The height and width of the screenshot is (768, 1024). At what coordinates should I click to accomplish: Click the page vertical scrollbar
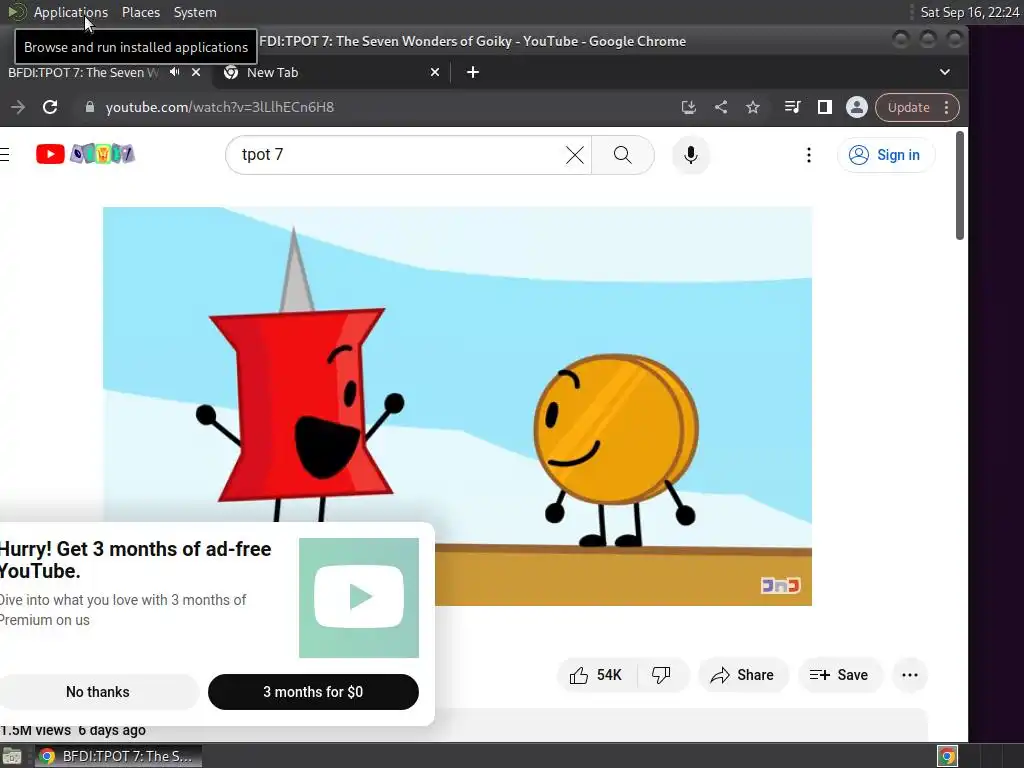(959, 186)
